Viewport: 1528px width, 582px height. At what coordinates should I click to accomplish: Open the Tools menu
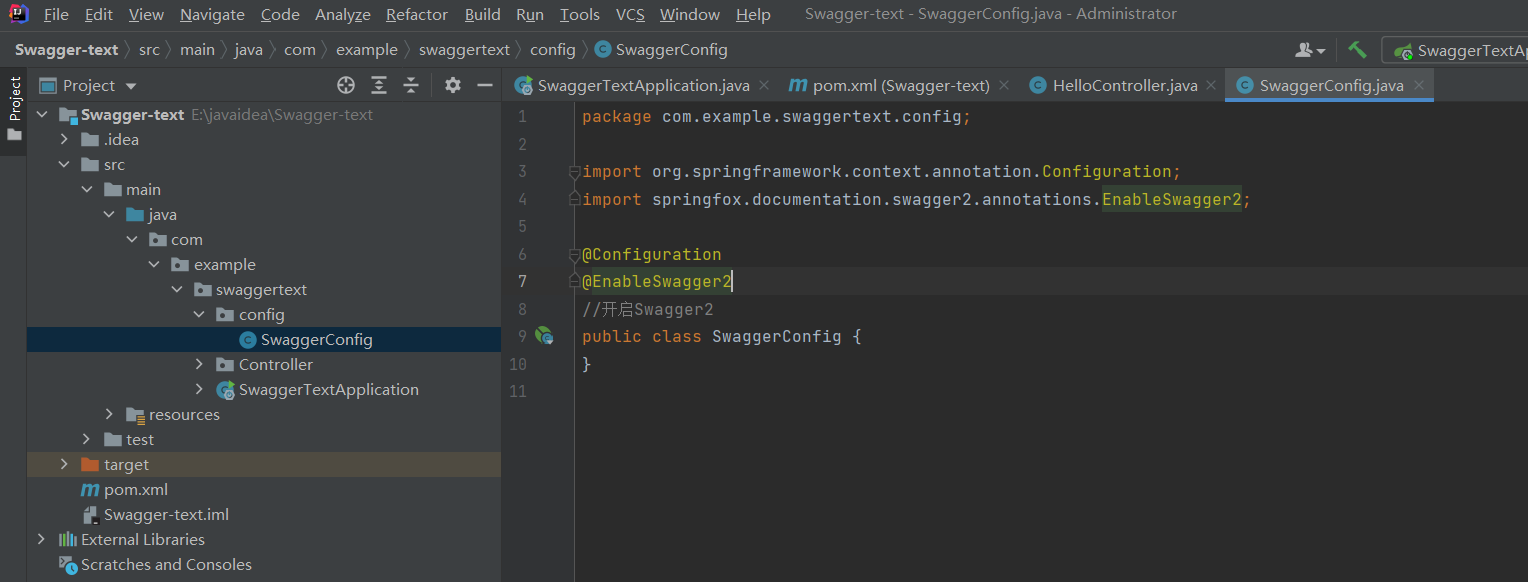click(x=580, y=14)
